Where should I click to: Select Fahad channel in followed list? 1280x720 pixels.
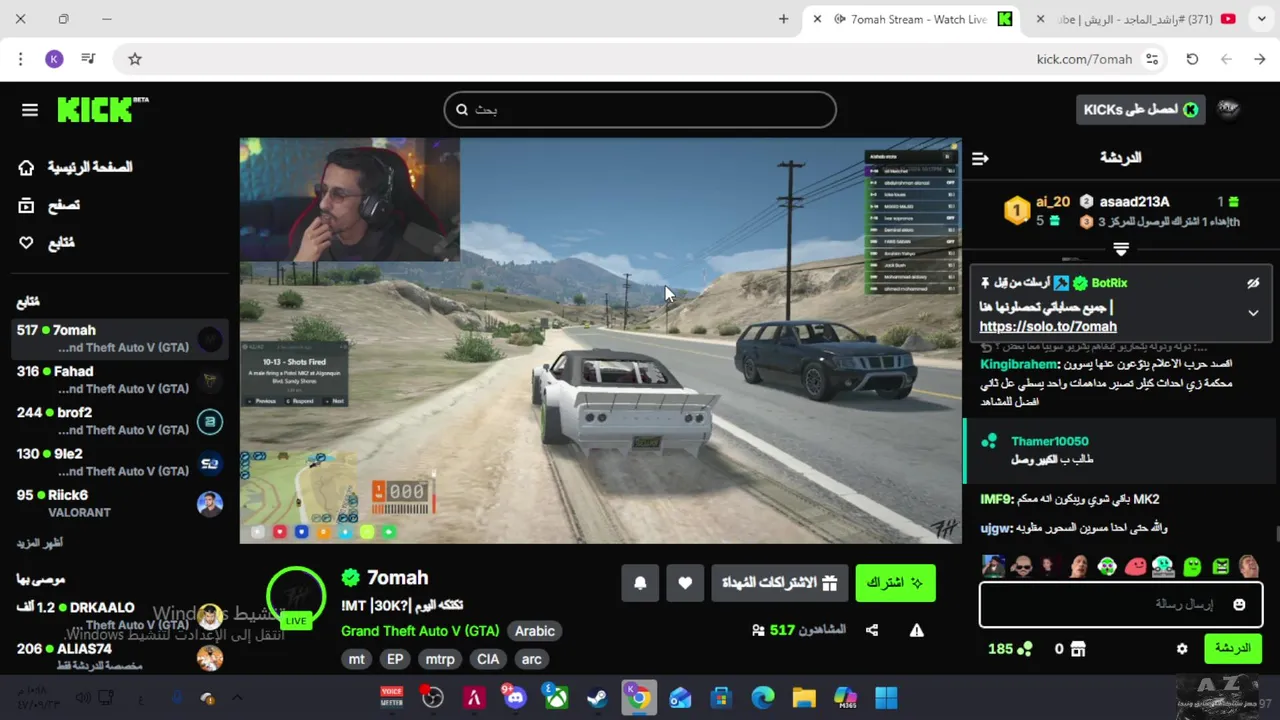(x=120, y=380)
